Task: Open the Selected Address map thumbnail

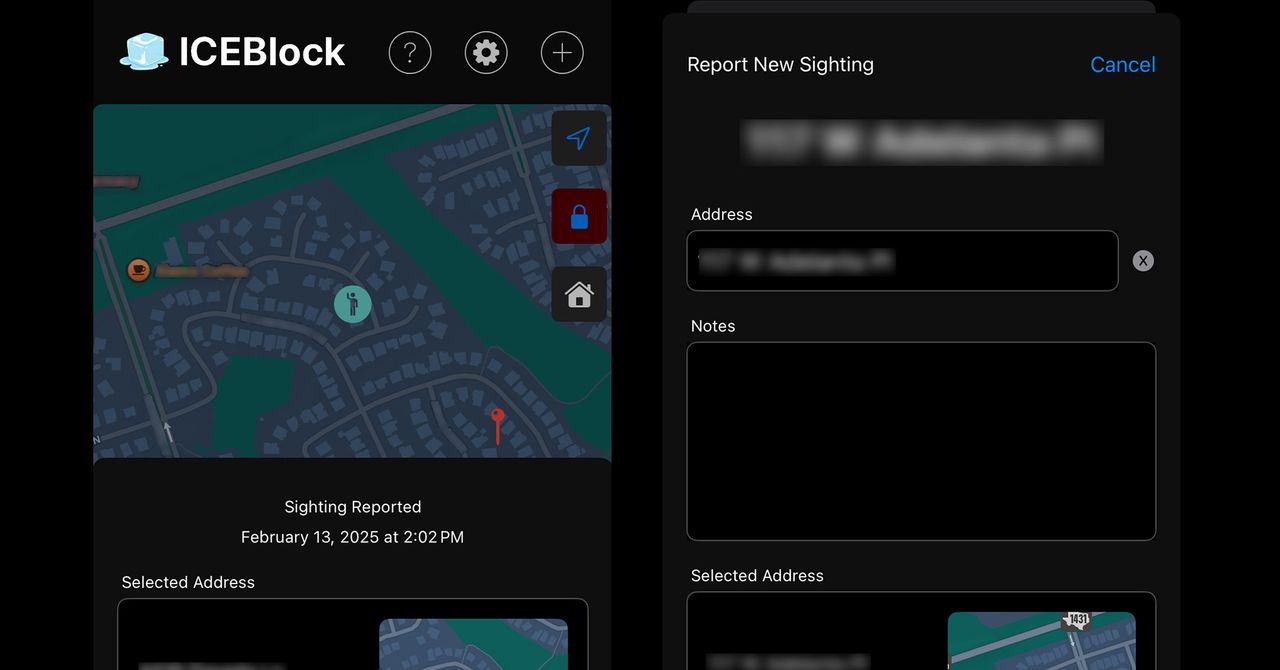Action: coord(473,645)
